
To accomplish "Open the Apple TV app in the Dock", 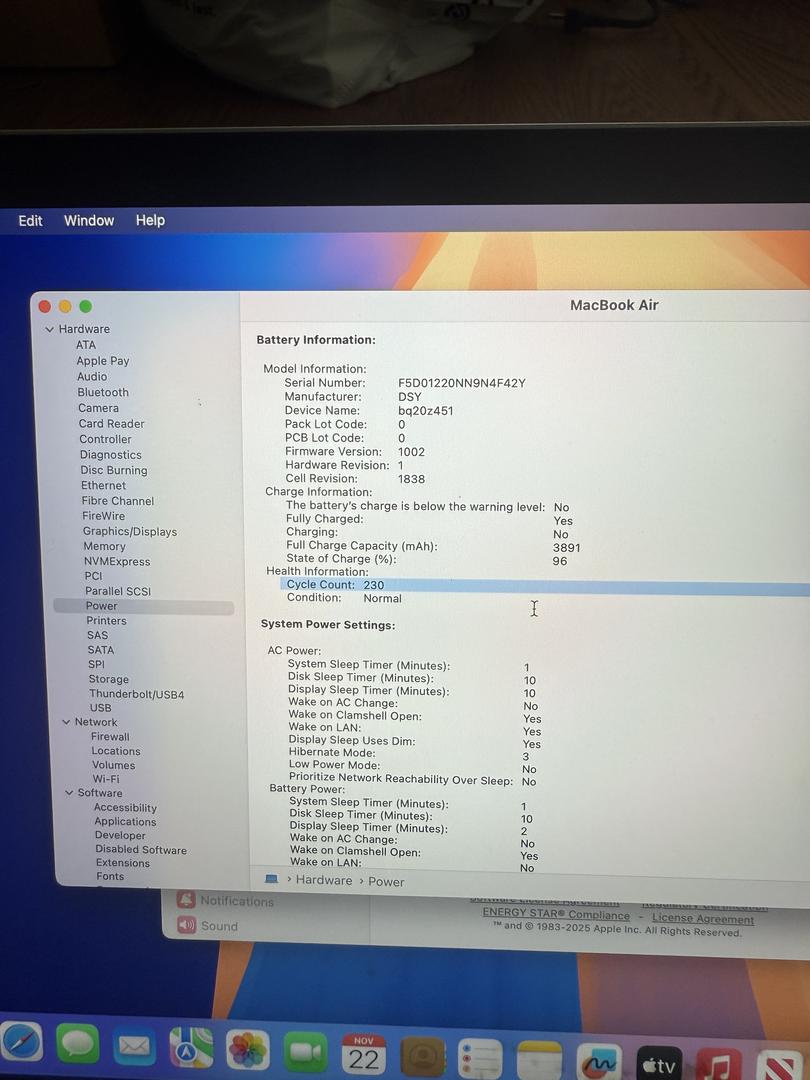I will 659,1063.
